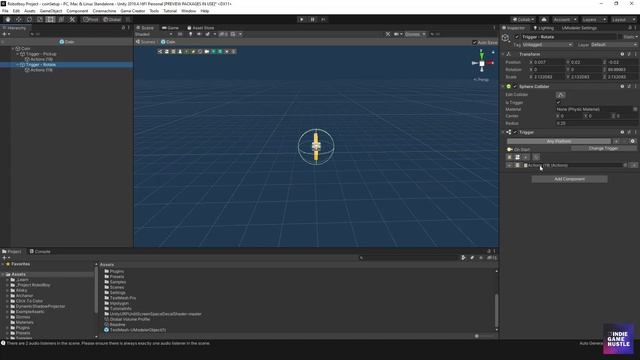The width and height of the screenshot is (640, 360).
Task: Open the Tag Untagged dropdown
Action: point(547,45)
